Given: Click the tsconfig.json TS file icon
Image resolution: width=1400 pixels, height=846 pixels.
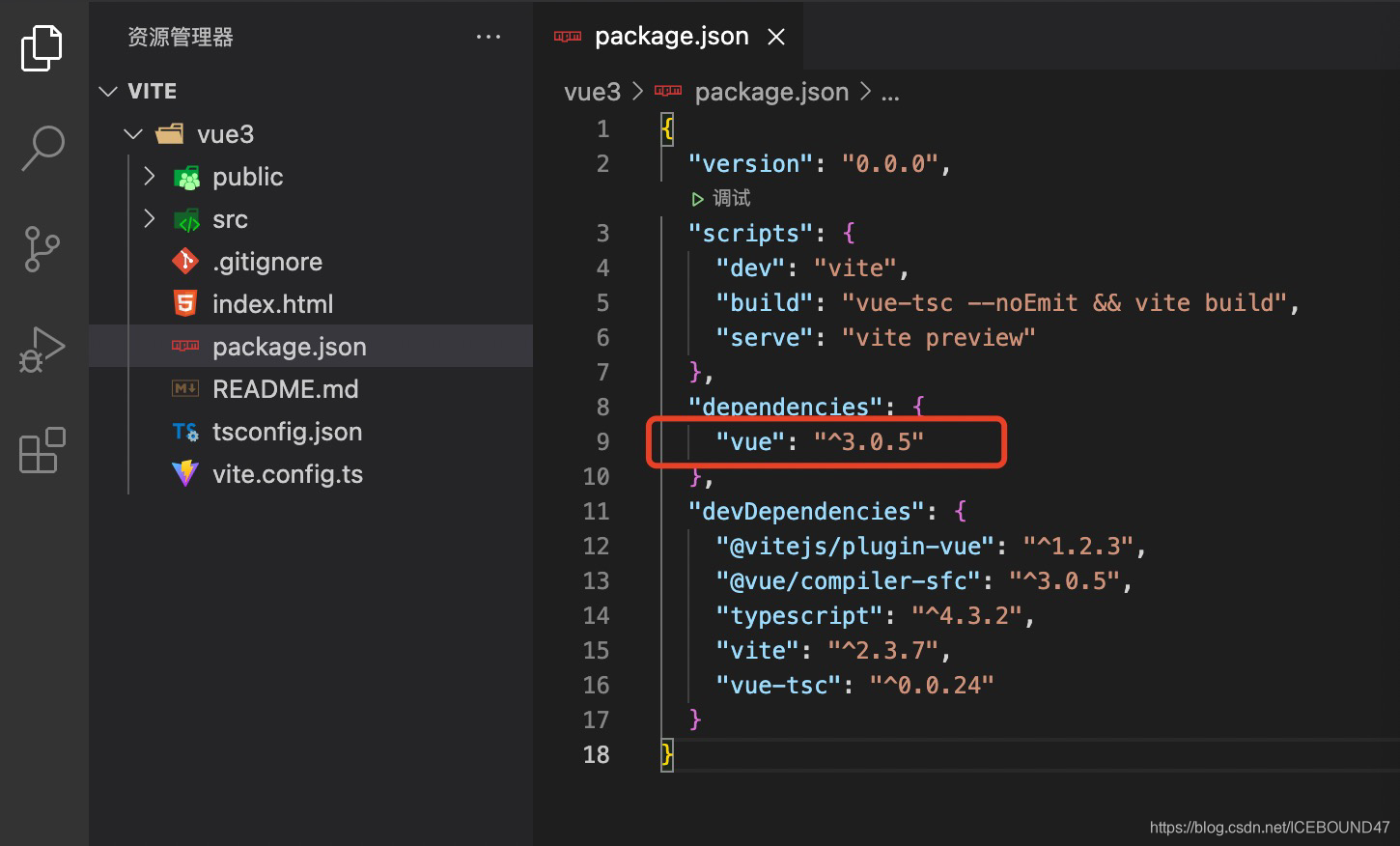Looking at the screenshot, I should [x=185, y=431].
